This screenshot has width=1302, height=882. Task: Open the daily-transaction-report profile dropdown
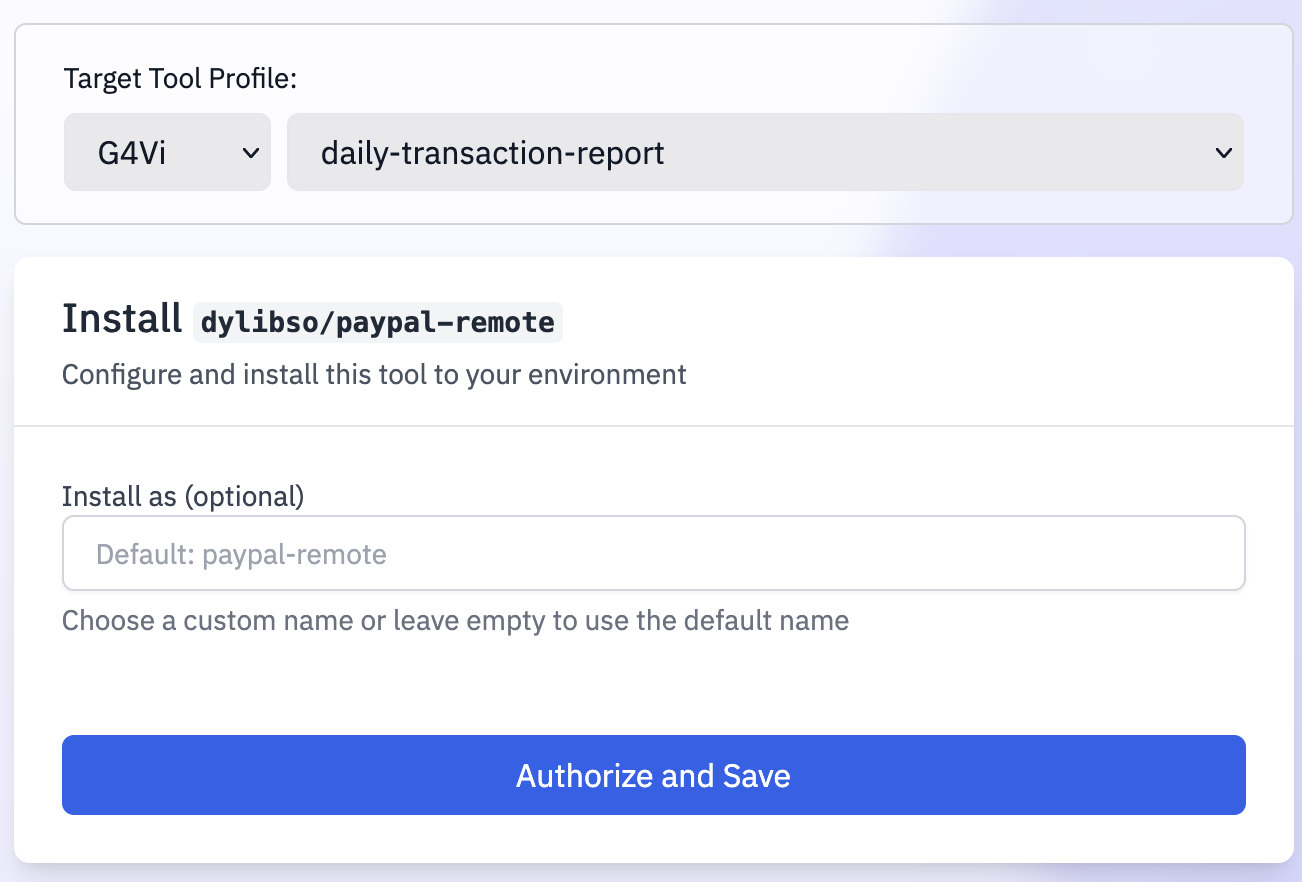tap(765, 152)
